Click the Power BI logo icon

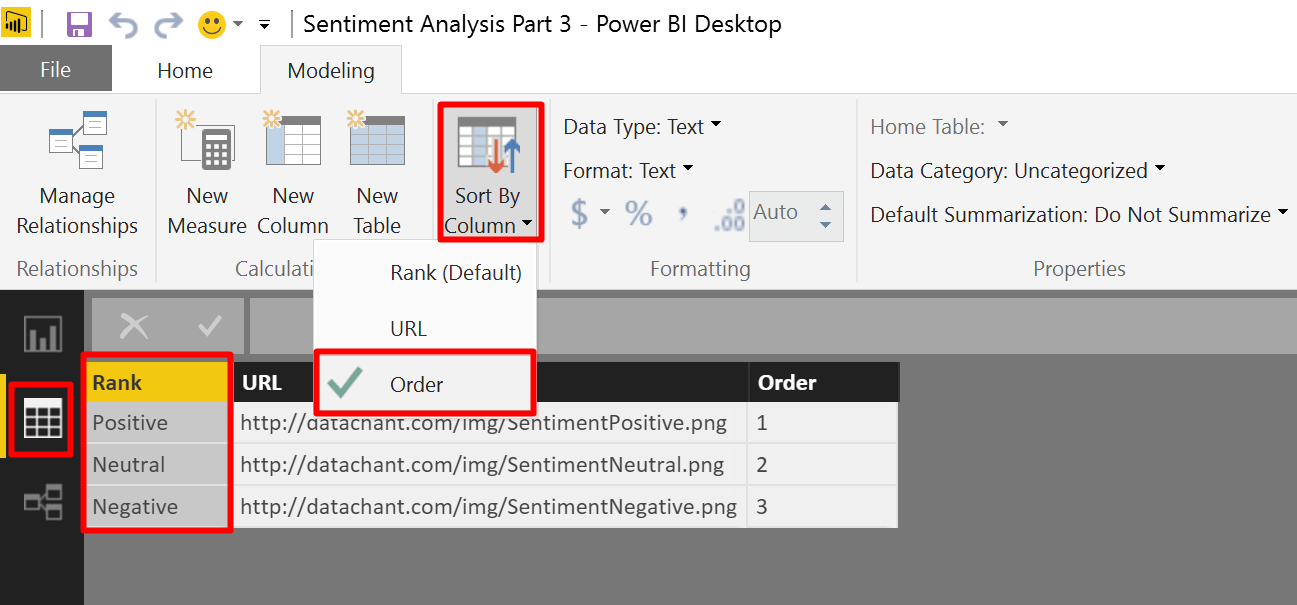point(17,24)
